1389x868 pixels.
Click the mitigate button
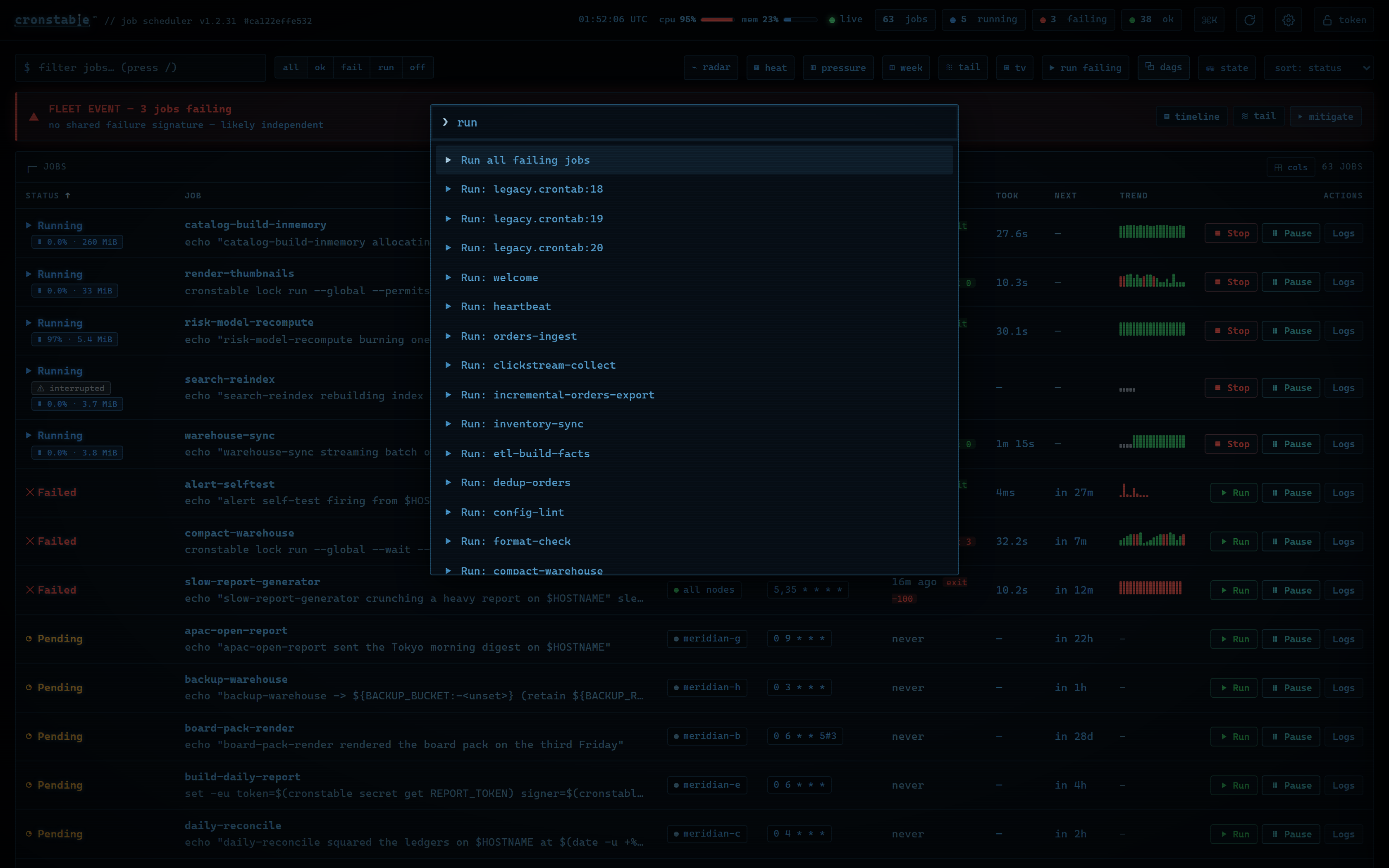pos(1325,117)
